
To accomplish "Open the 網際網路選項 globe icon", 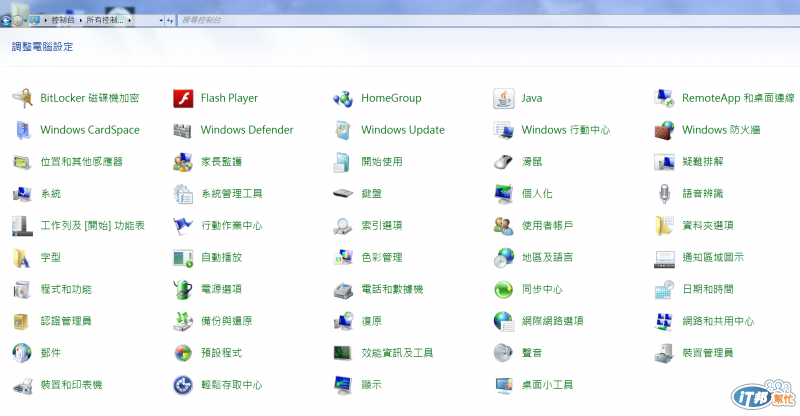I will [504, 321].
